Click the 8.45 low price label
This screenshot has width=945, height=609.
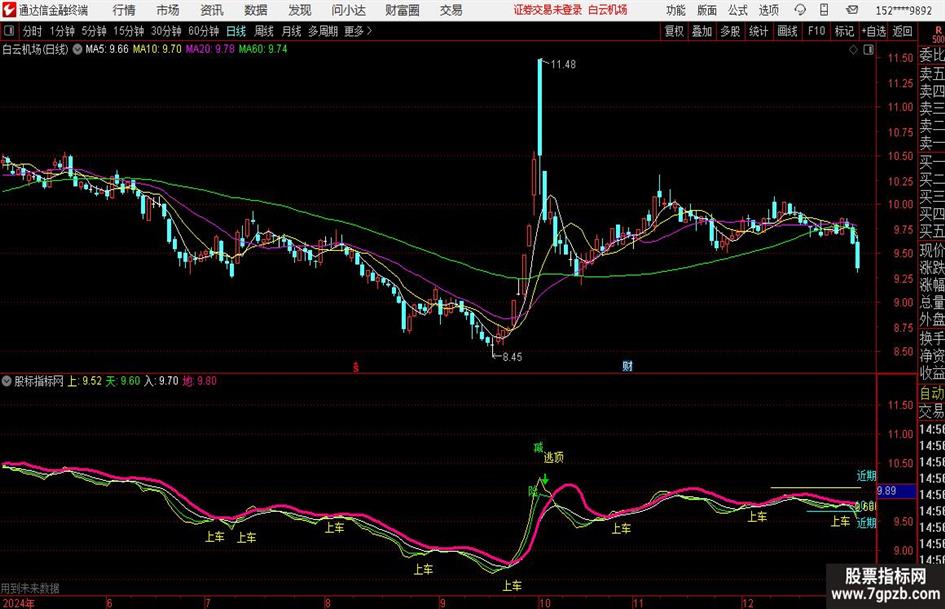pos(512,357)
